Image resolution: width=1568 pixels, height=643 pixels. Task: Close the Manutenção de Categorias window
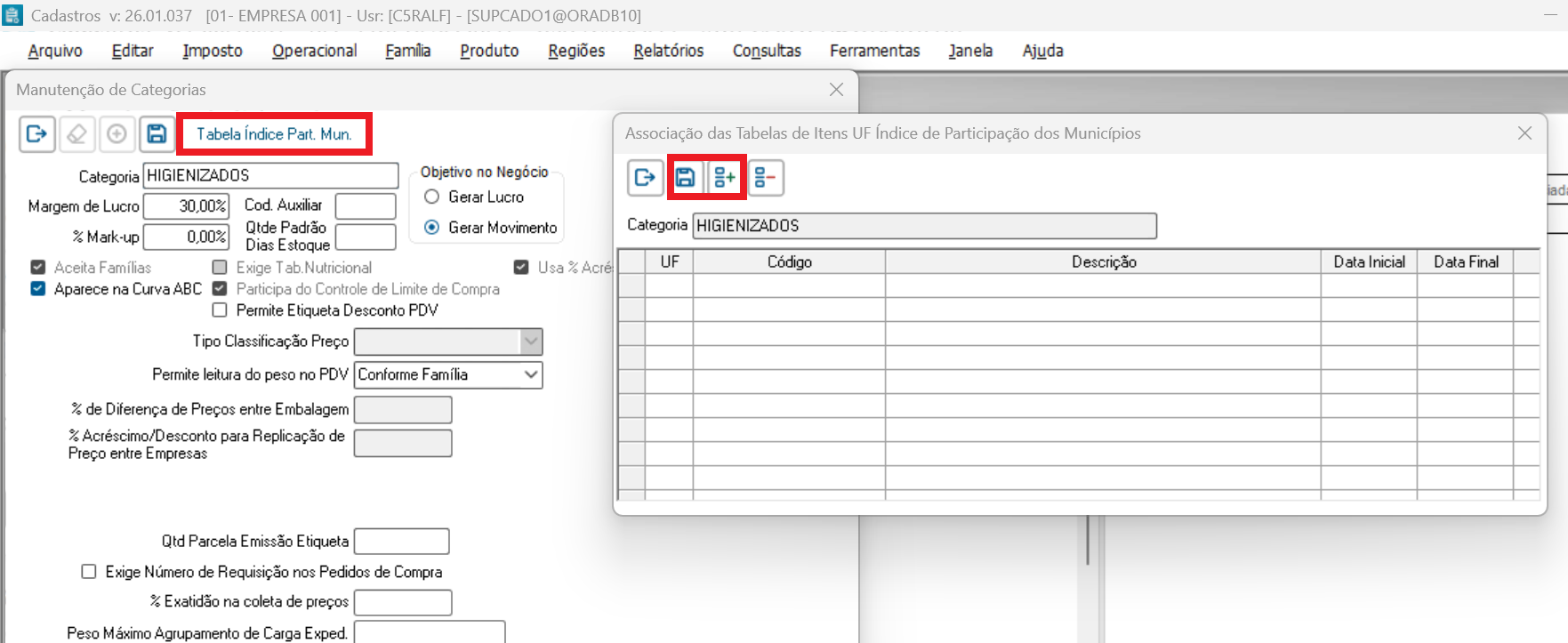tap(836, 89)
